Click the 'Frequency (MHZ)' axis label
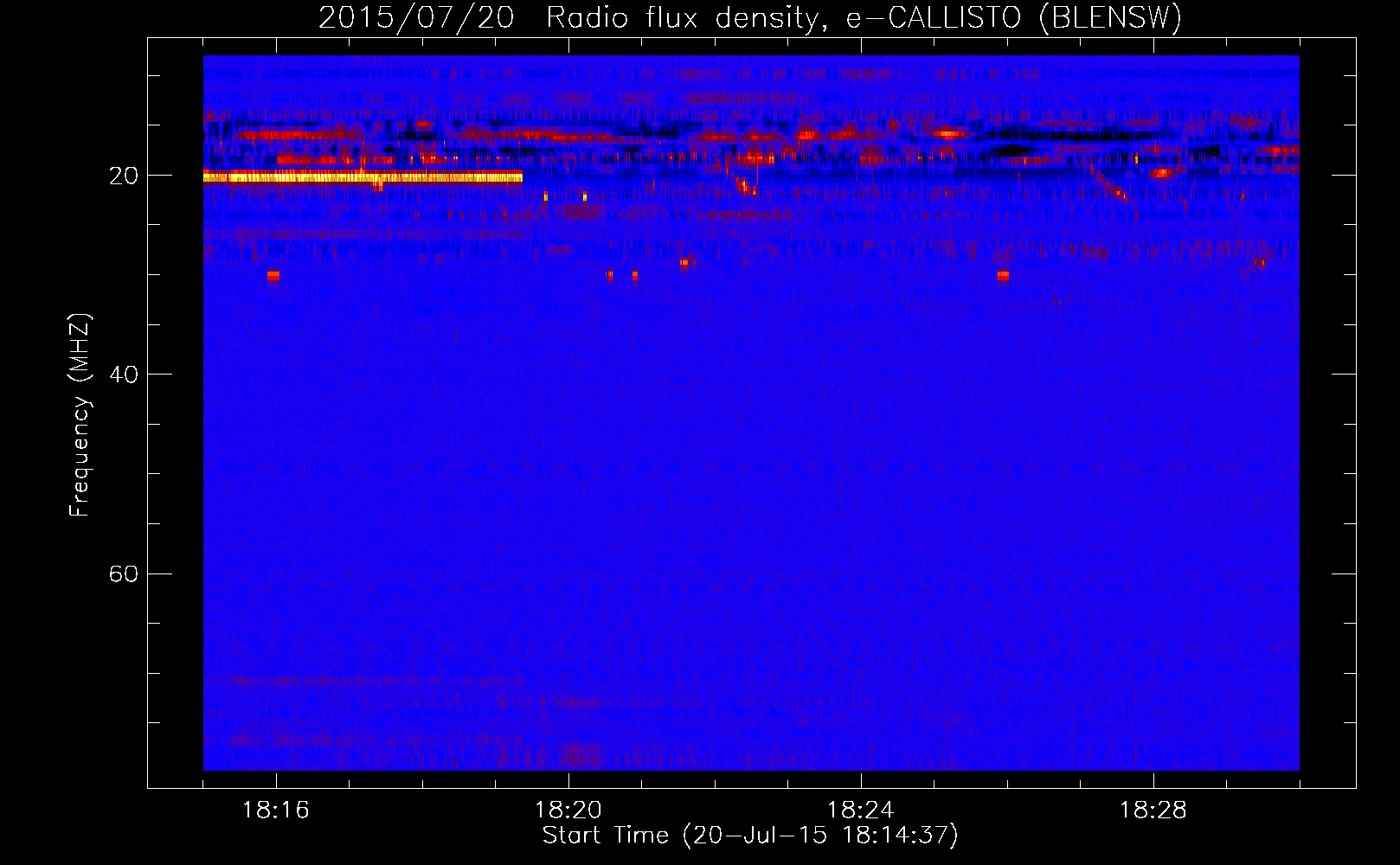 [80, 415]
